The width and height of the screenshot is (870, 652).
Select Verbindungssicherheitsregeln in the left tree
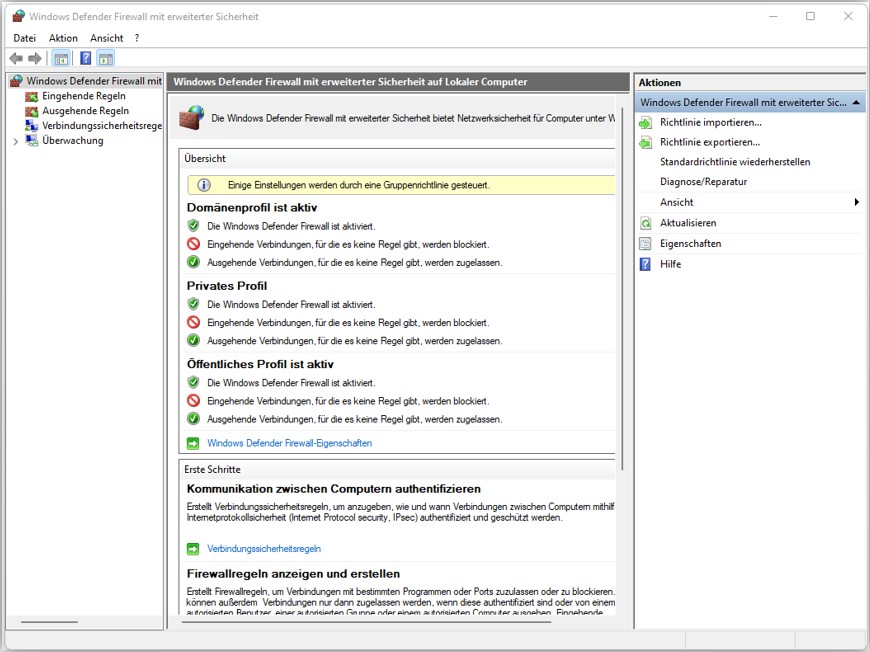tap(102, 126)
